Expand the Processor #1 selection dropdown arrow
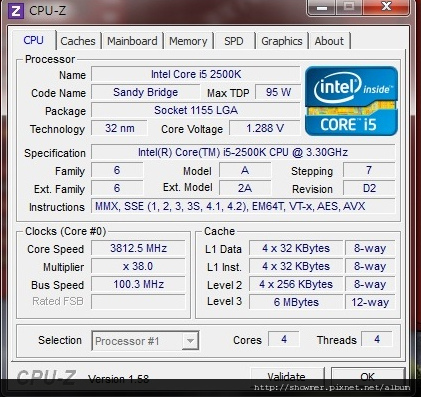Screen dimensions: 421x397 click(190, 341)
